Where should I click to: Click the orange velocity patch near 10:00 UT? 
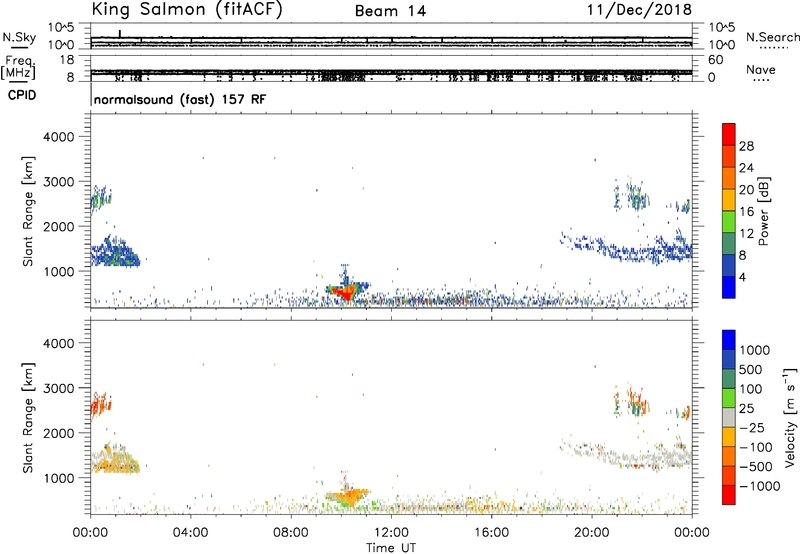(349, 496)
